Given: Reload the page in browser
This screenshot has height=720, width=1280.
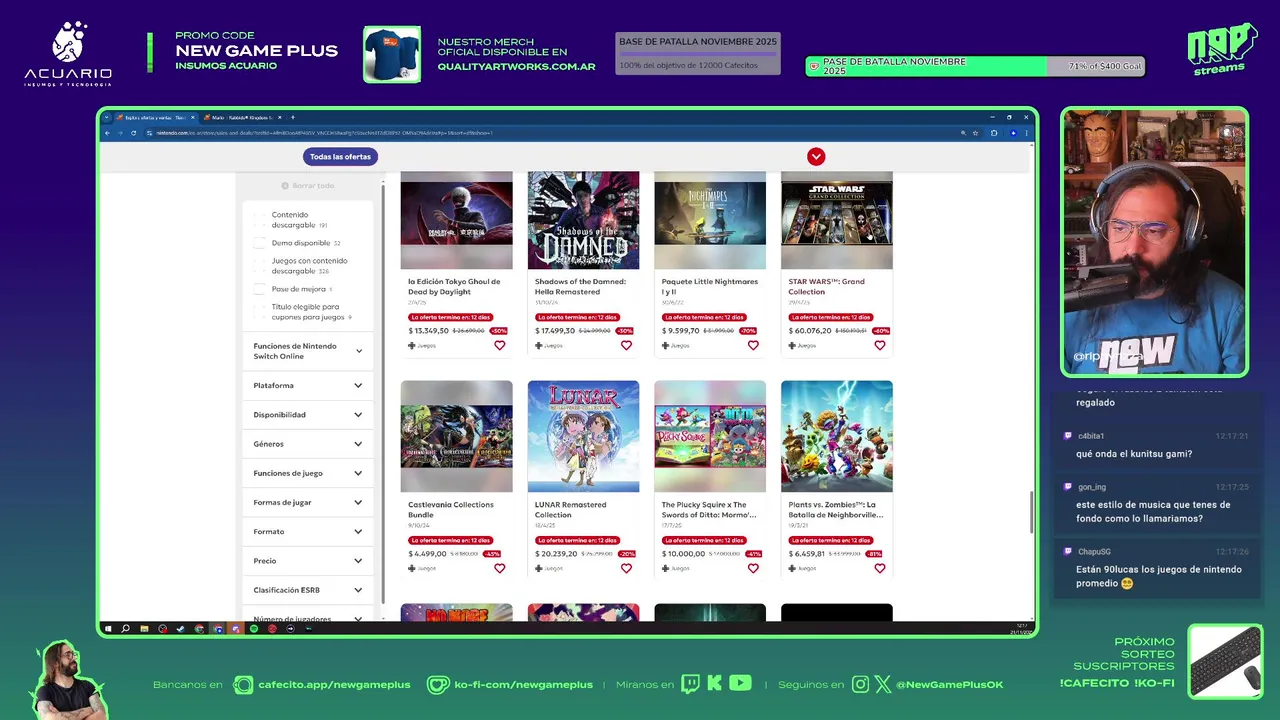Looking at the screenshot, I should pos(133,132).
